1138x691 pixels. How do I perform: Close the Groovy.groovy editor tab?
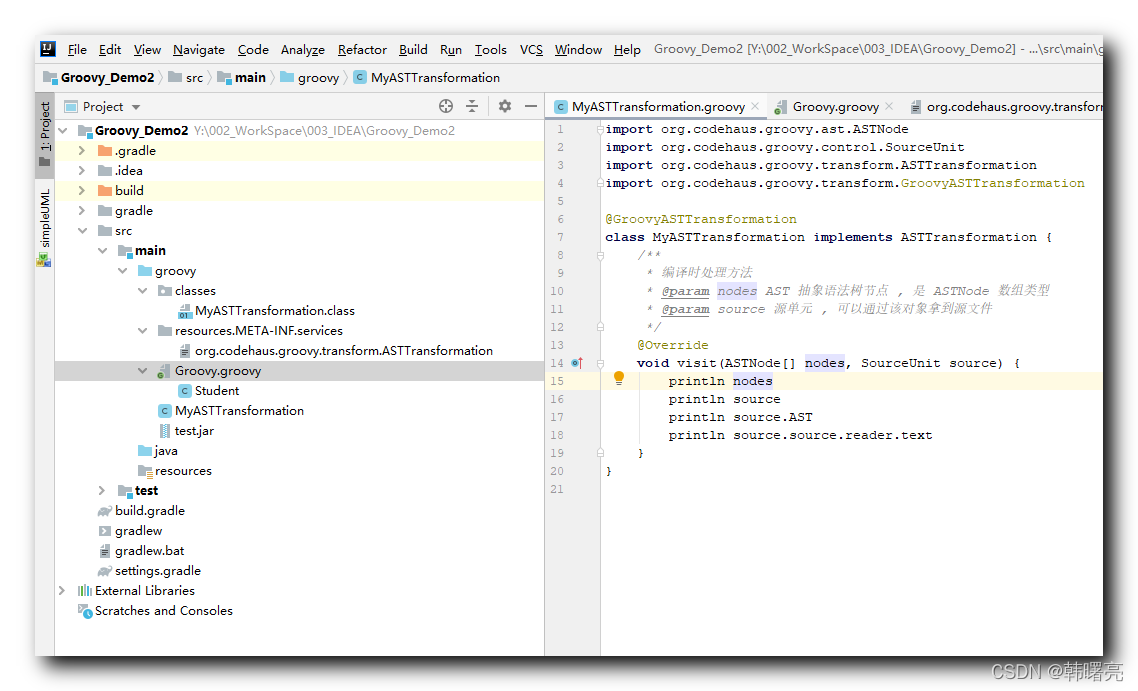(889, 106)
